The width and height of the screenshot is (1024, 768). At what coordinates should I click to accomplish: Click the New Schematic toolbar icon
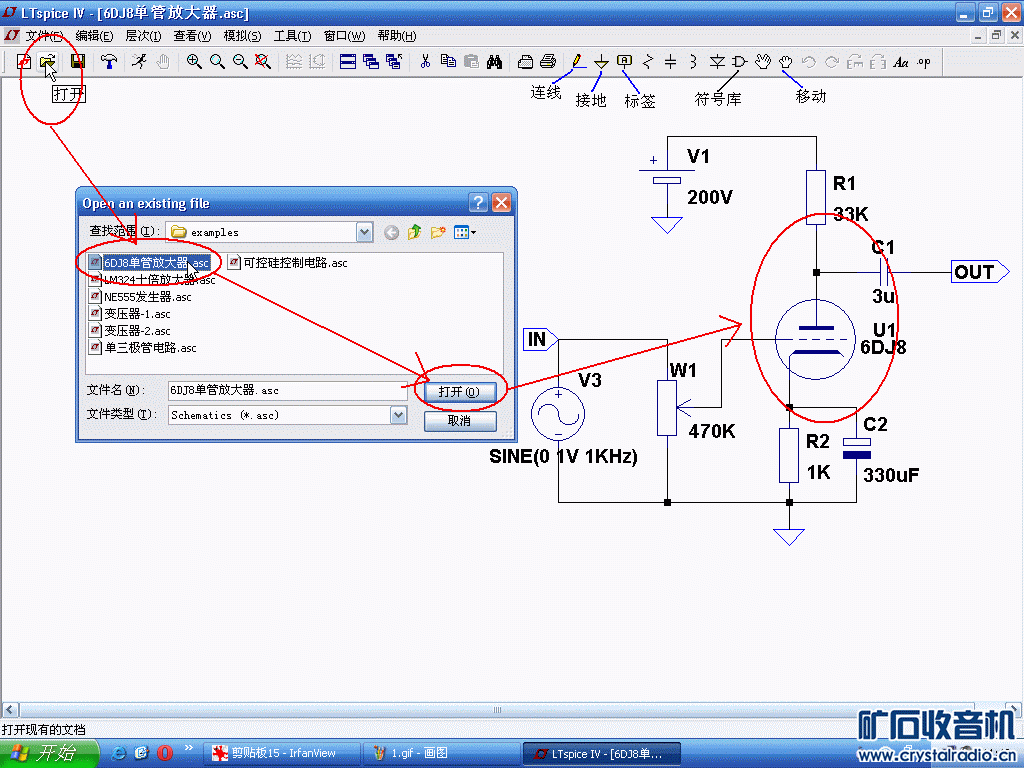point(24,61)
